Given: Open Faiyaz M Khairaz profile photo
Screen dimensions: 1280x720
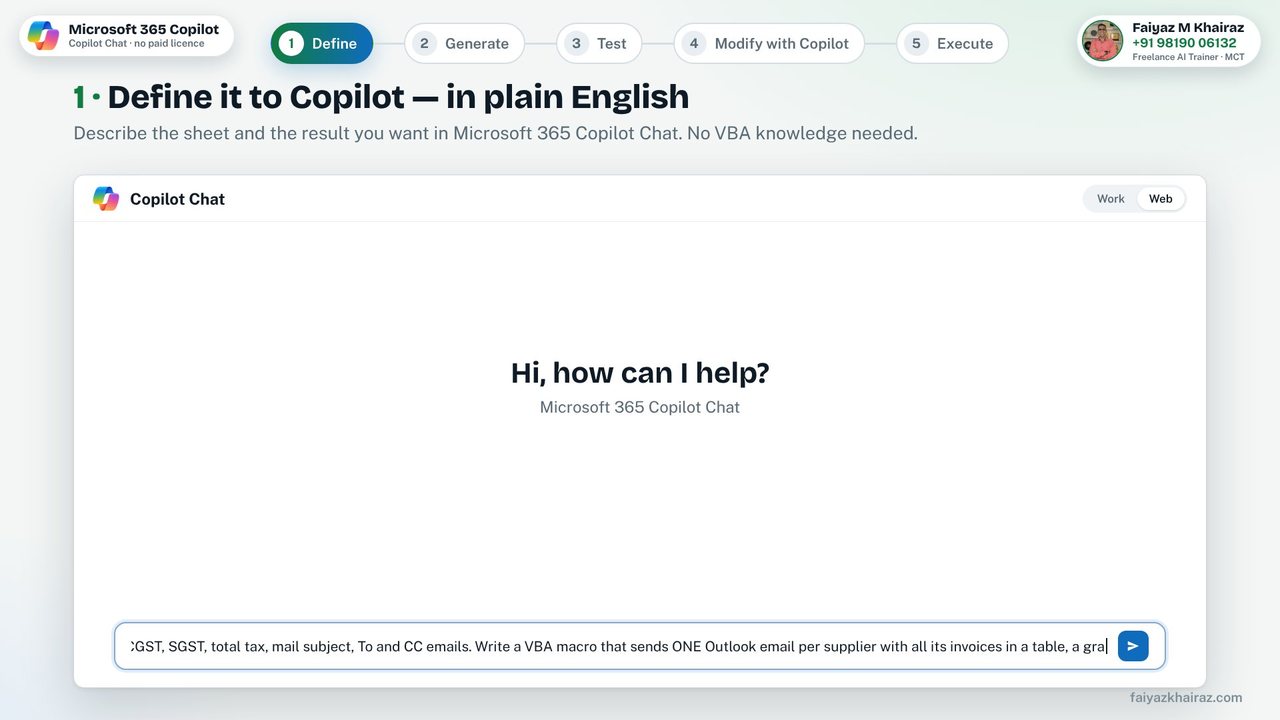Looking at the screenshot, I should click(1102, 41).
